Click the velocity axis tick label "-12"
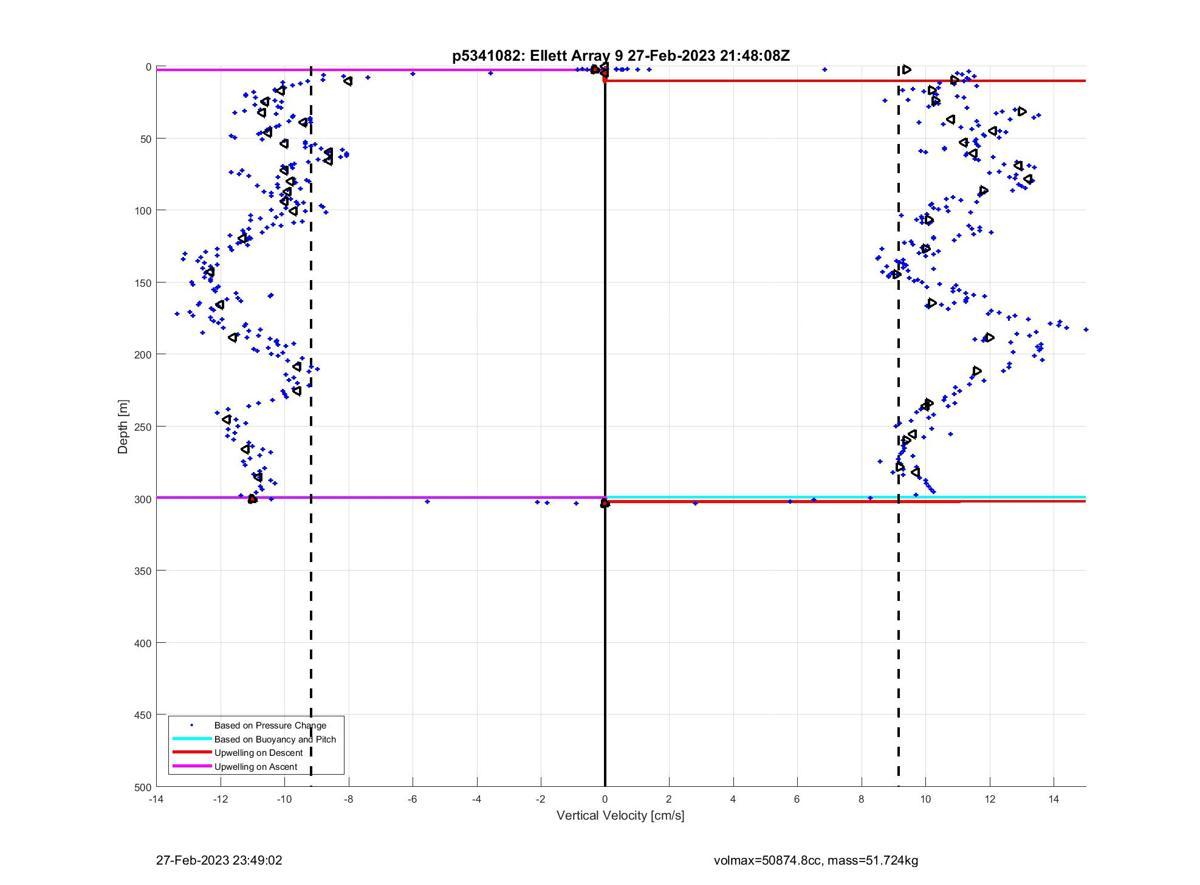This screenshot has height=885, width=1200. click(x=220, y=799)
